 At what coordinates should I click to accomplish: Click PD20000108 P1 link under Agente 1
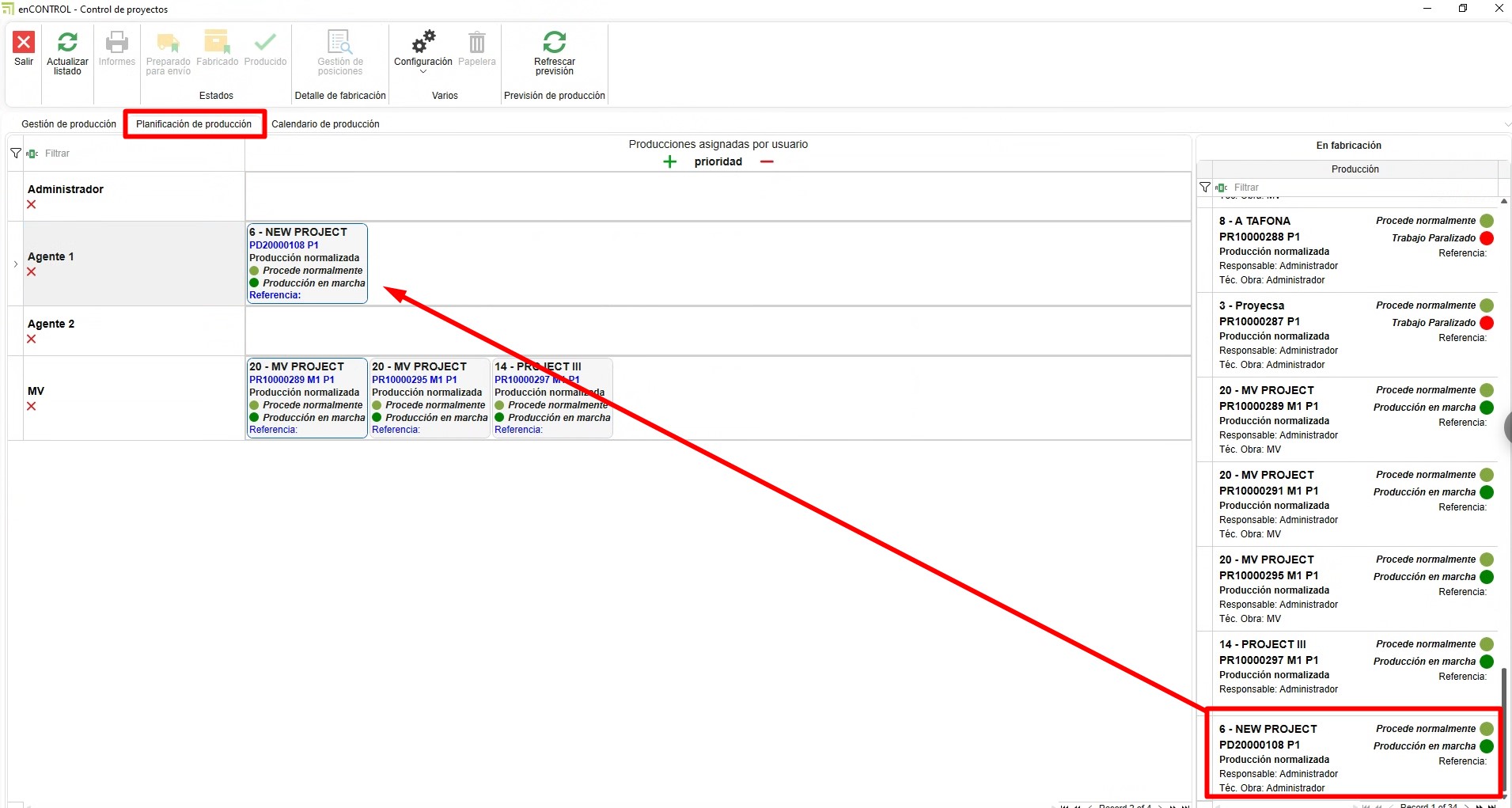click(x=284, y=245)
